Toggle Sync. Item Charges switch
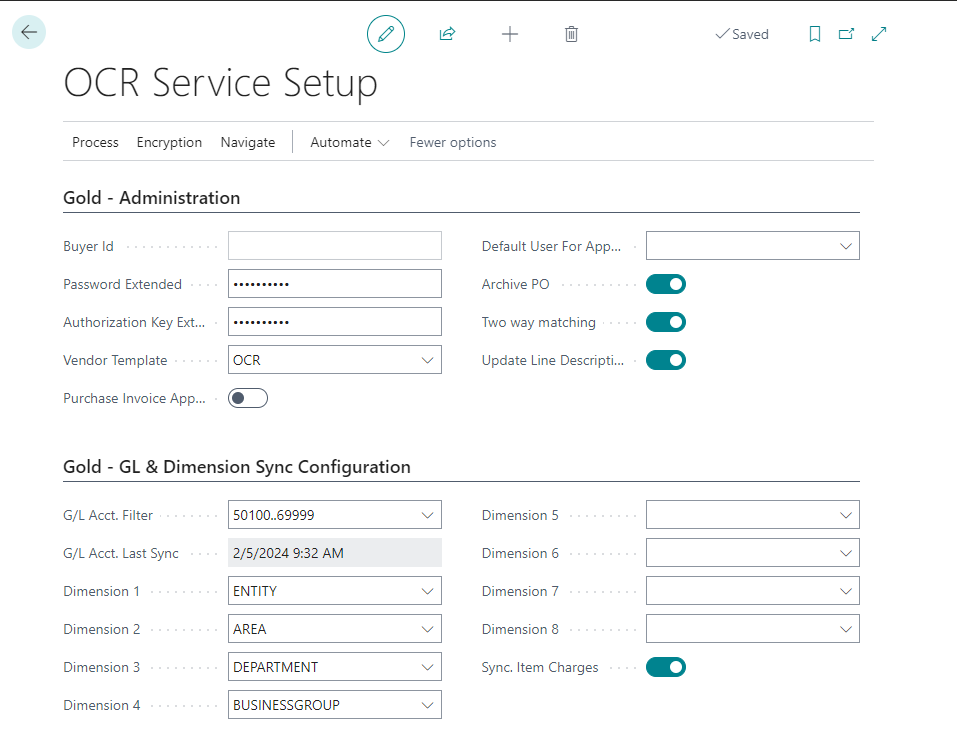The height and width of the screenshot is (751, 957). click(666, 667)
